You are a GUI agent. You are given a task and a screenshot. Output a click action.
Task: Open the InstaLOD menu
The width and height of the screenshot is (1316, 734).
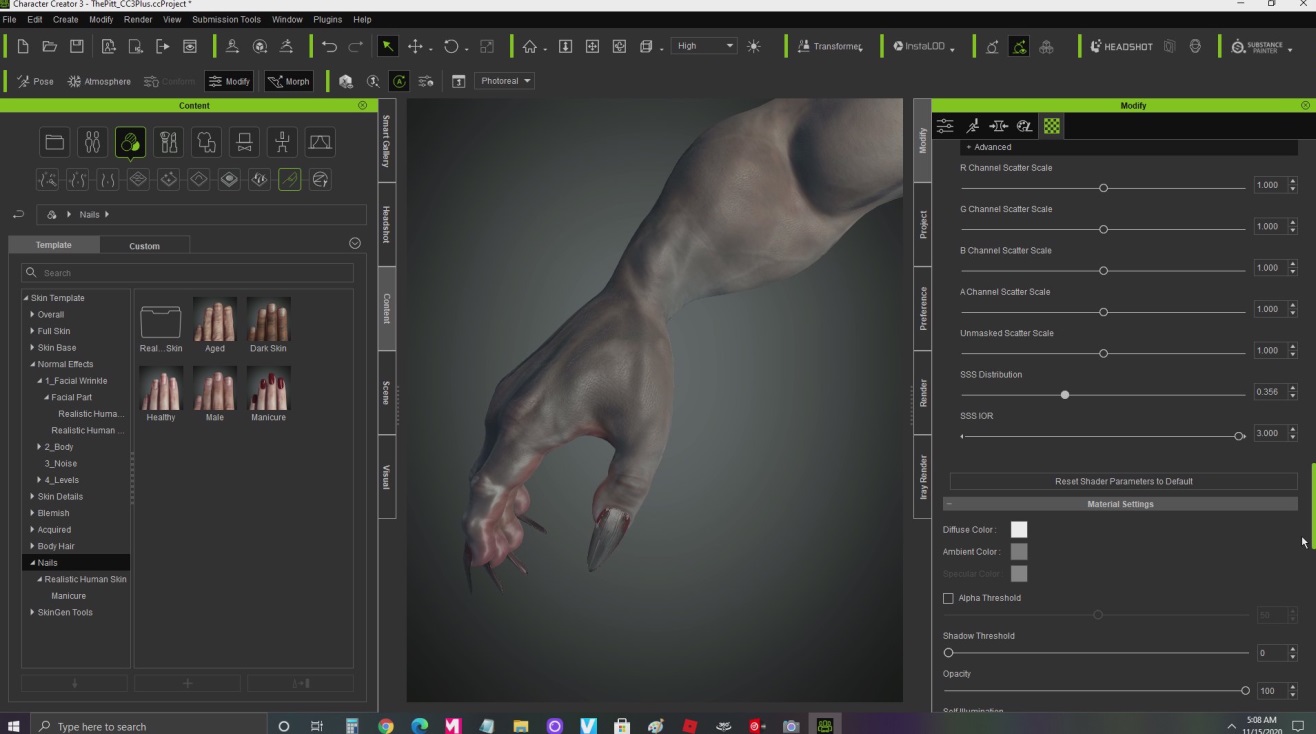tap(923, 46)
